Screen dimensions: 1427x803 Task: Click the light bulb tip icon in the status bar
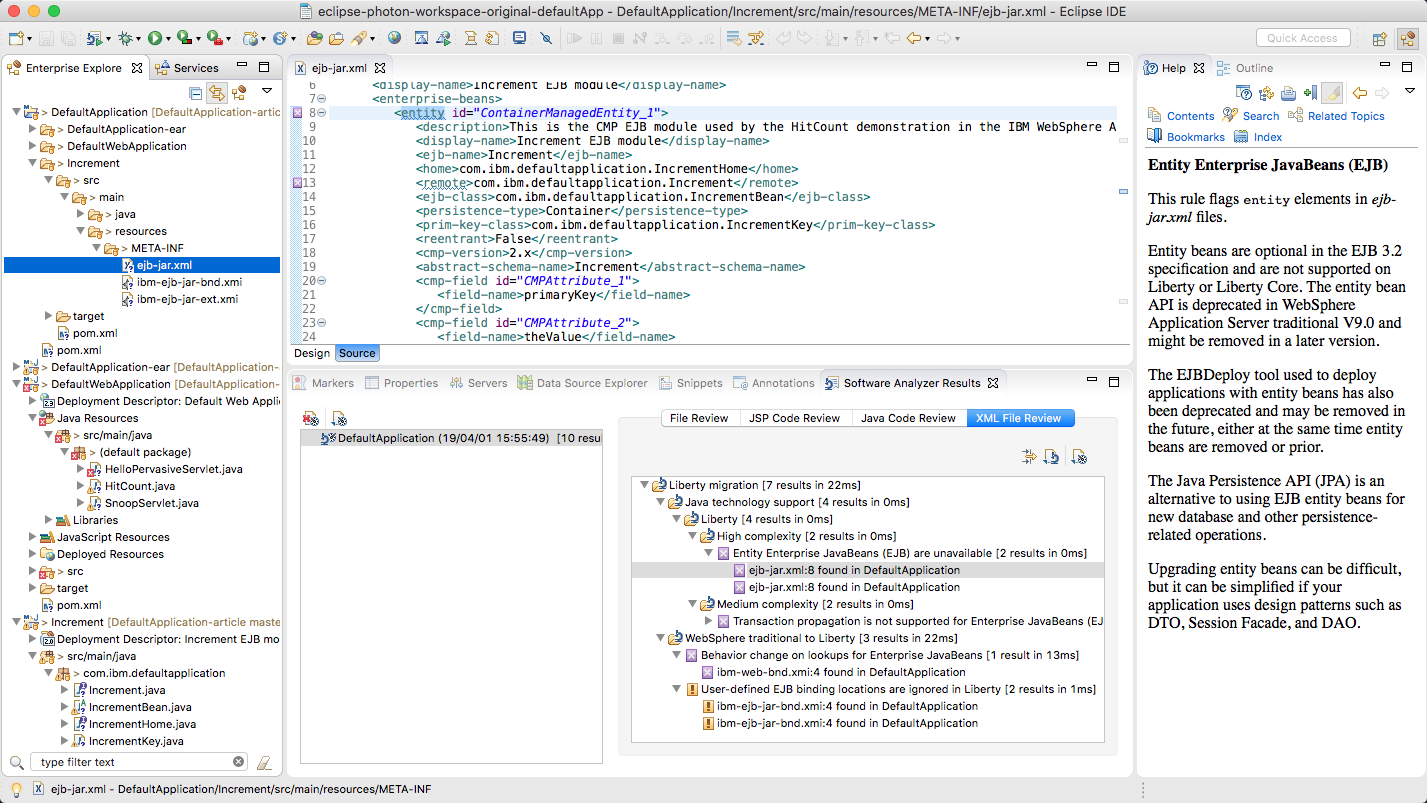coord(16,789)
